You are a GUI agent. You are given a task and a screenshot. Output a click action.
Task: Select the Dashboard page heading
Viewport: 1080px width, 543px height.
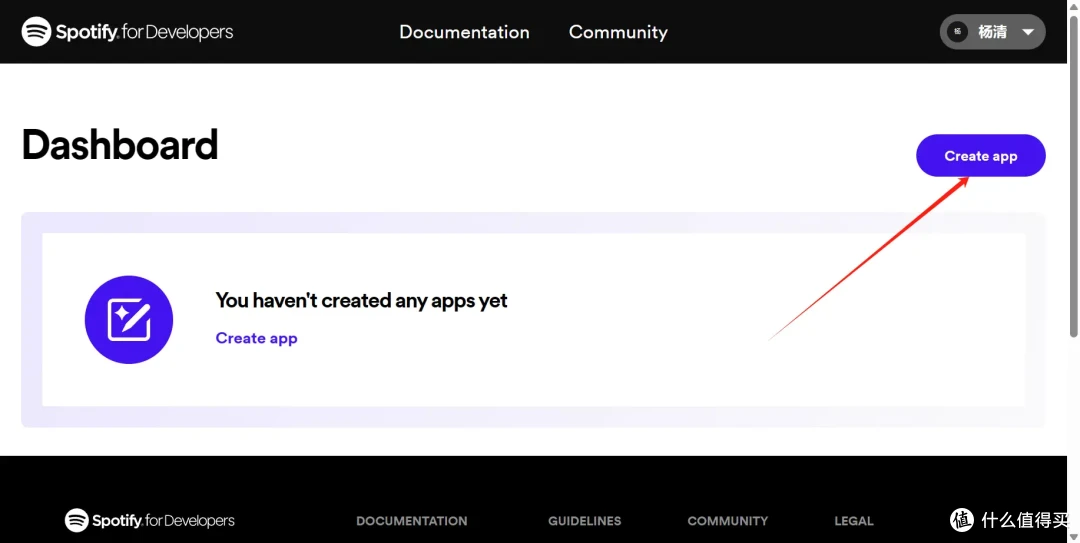pos(120,145)
